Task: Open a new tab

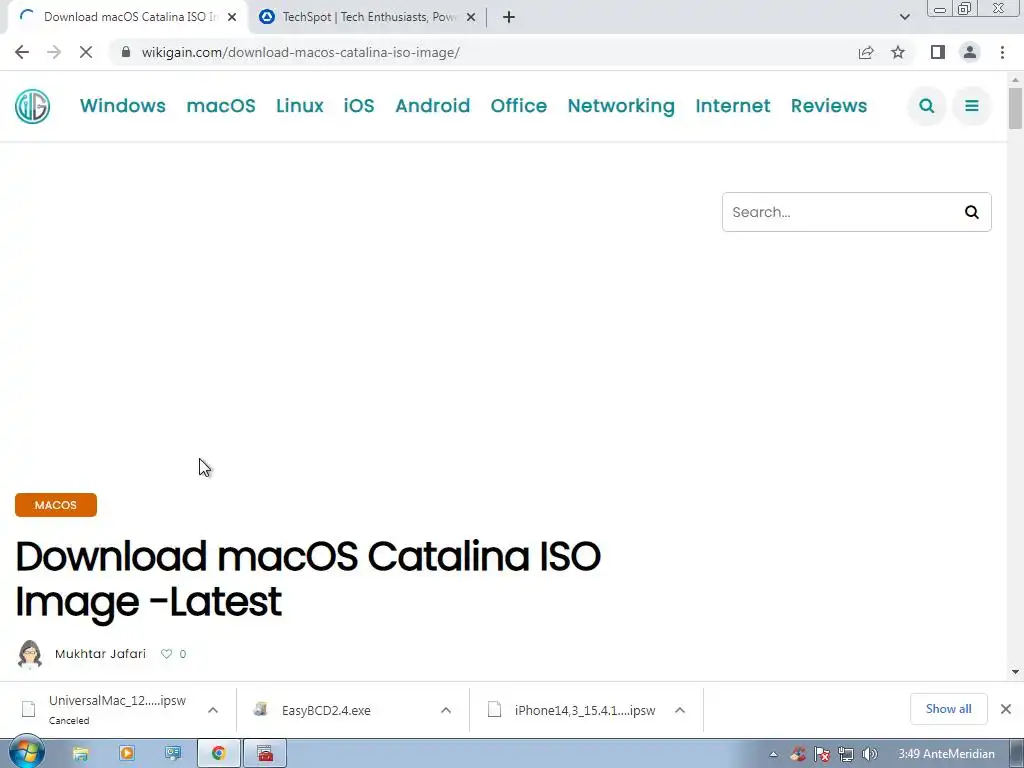Action: click(509, 17)
